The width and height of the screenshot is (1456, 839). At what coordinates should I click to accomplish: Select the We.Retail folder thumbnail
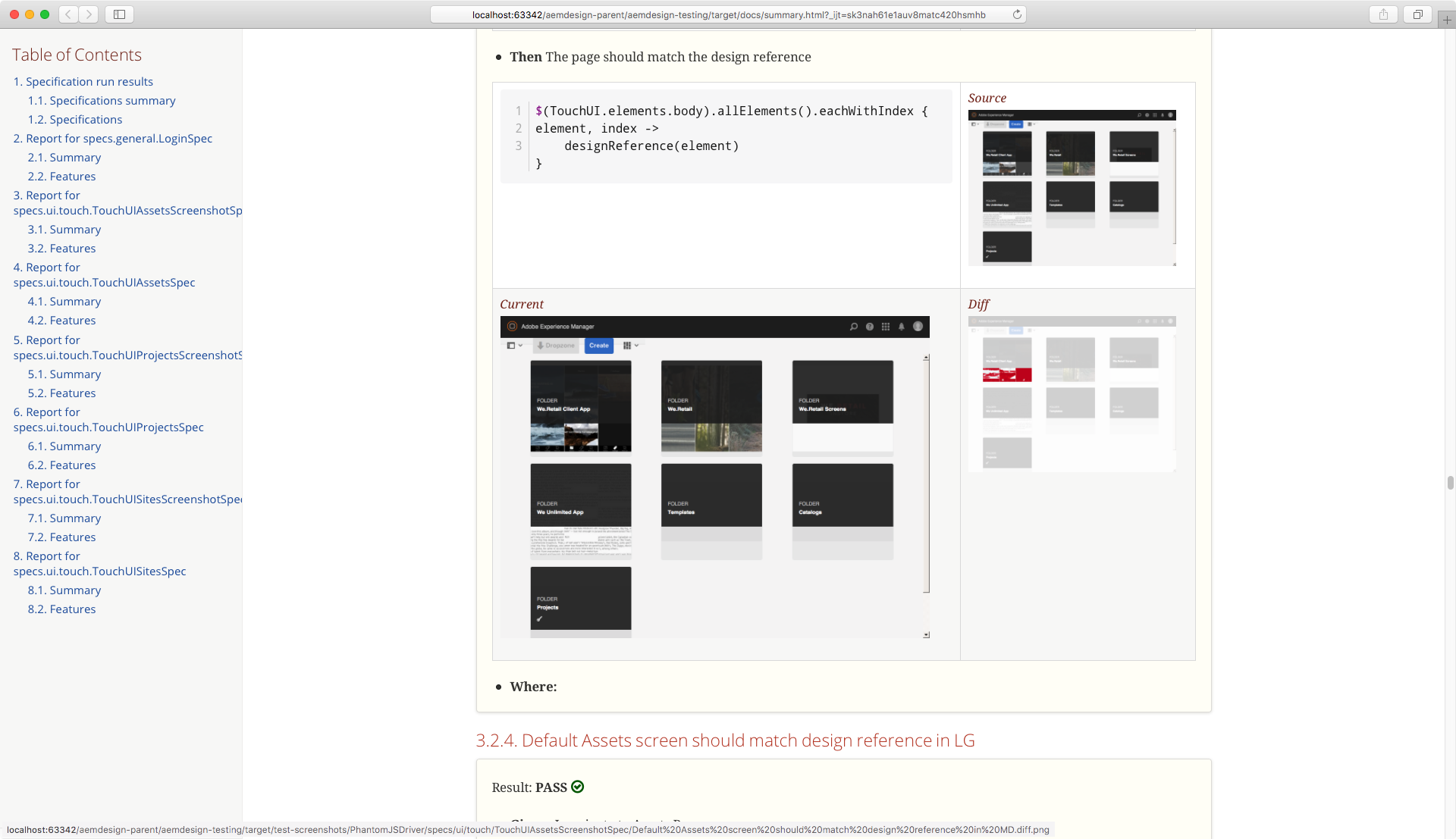point(711,405)
